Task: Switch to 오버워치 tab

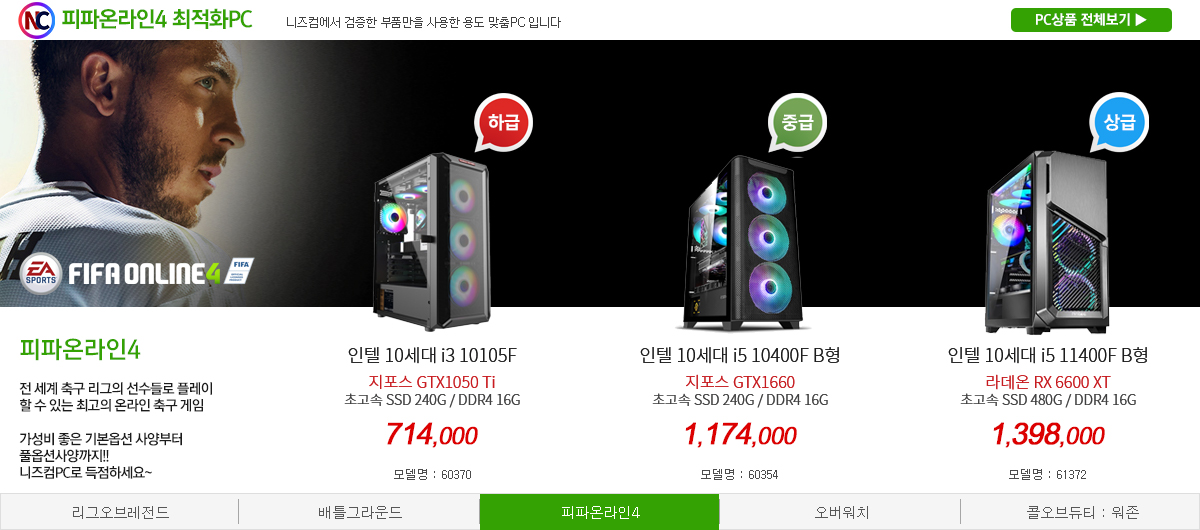Action: point(841,512)
